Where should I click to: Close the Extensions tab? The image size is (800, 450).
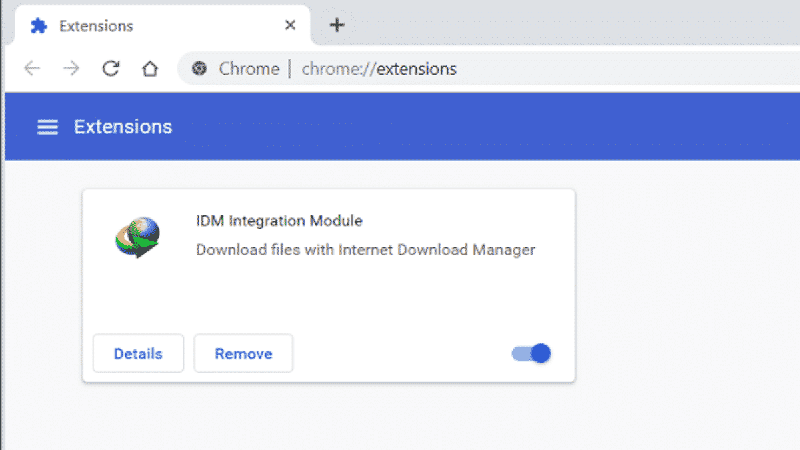coord(290,25)
